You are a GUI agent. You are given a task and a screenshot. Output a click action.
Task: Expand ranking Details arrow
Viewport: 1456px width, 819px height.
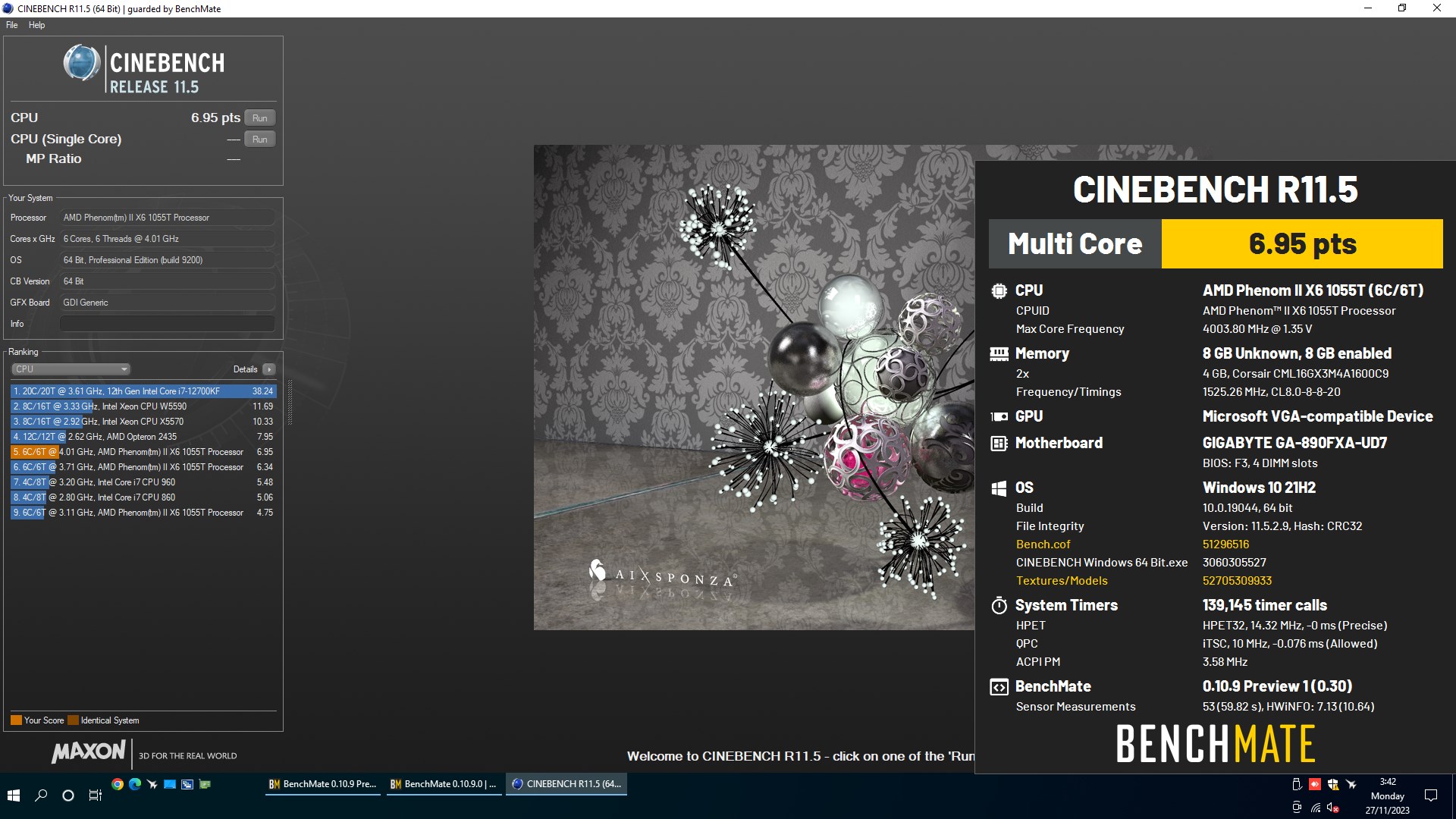[269, 369]
